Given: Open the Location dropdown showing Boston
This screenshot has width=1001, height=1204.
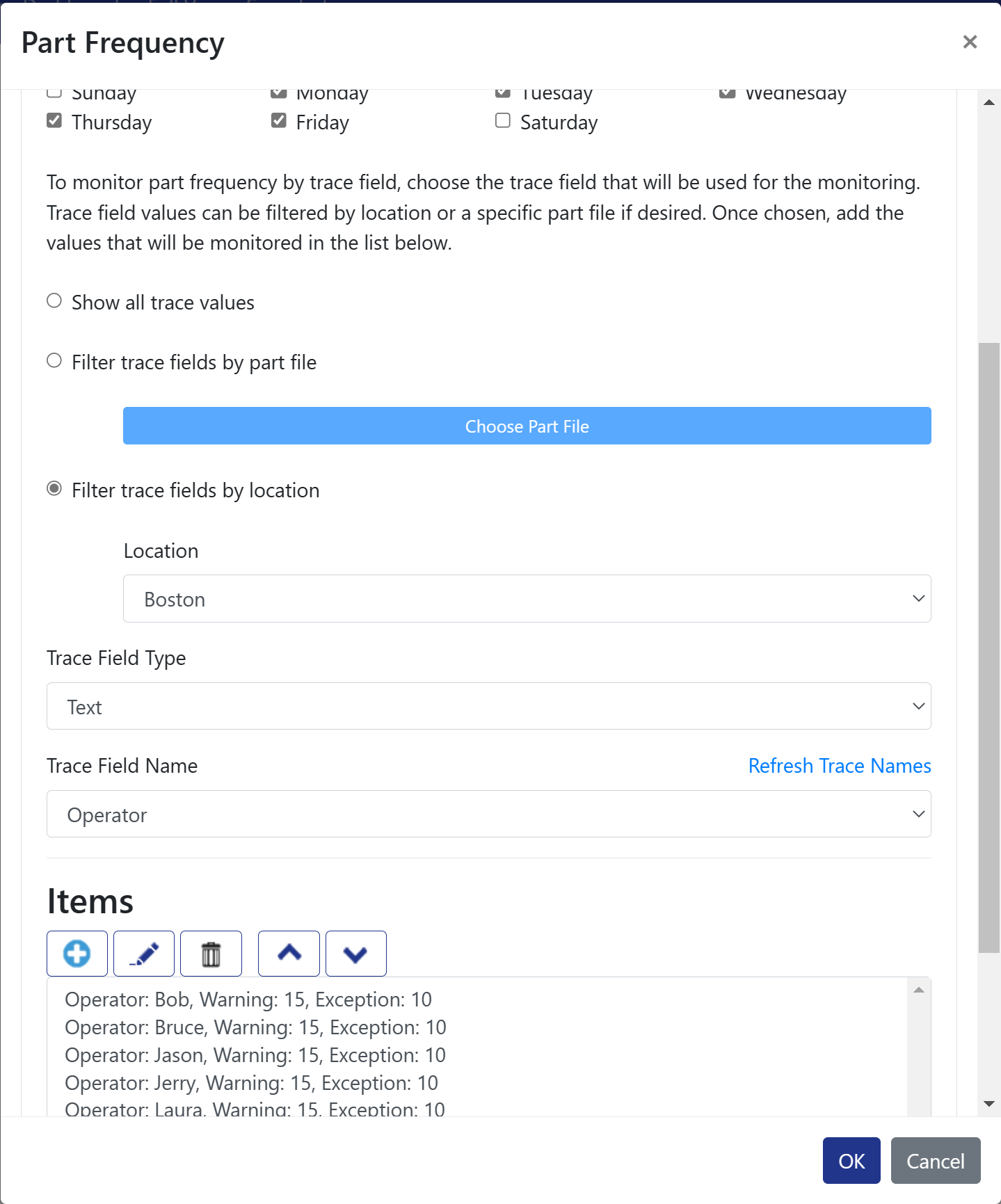Looking at the screenshot, I should click(527, 599).
